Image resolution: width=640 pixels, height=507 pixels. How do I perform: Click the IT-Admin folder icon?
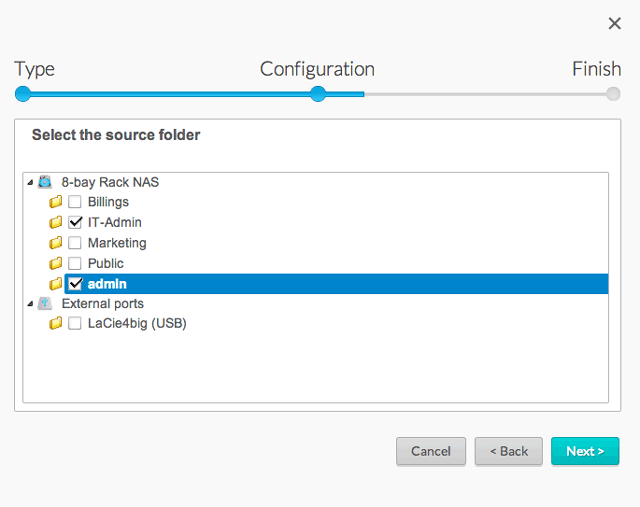pyautogui.click(x=56, y=222)
